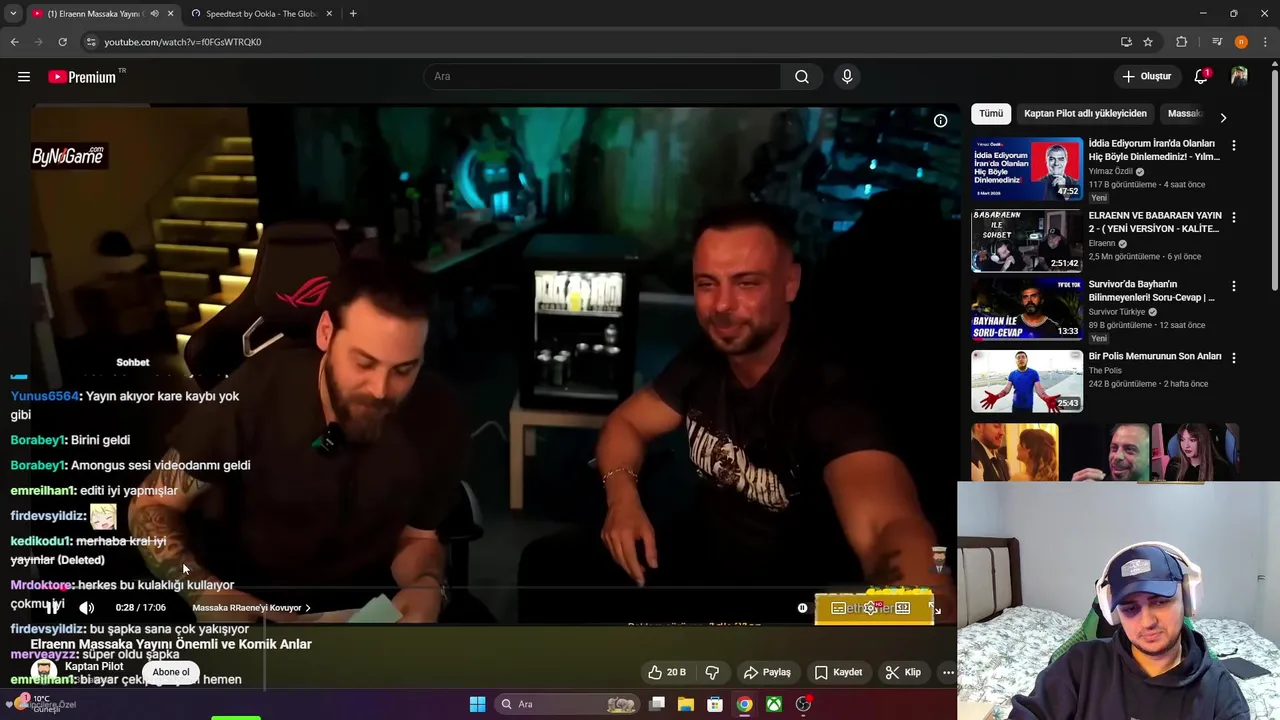The width and height of the screenshot is (1280, 720).
Task: Bookmark this page with star
Action: coord(1148,42)
